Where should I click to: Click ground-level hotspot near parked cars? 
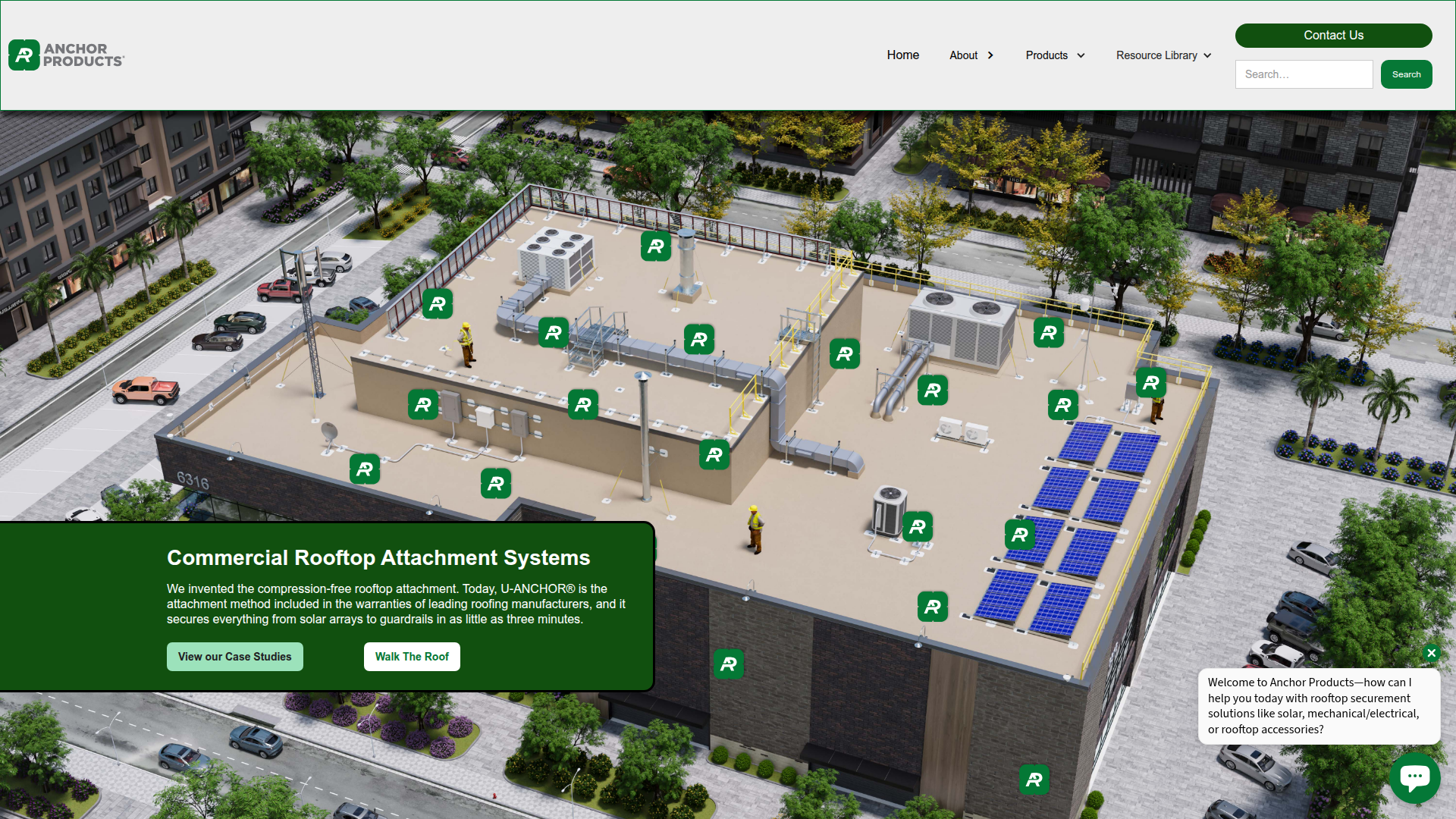[1034, 780]
